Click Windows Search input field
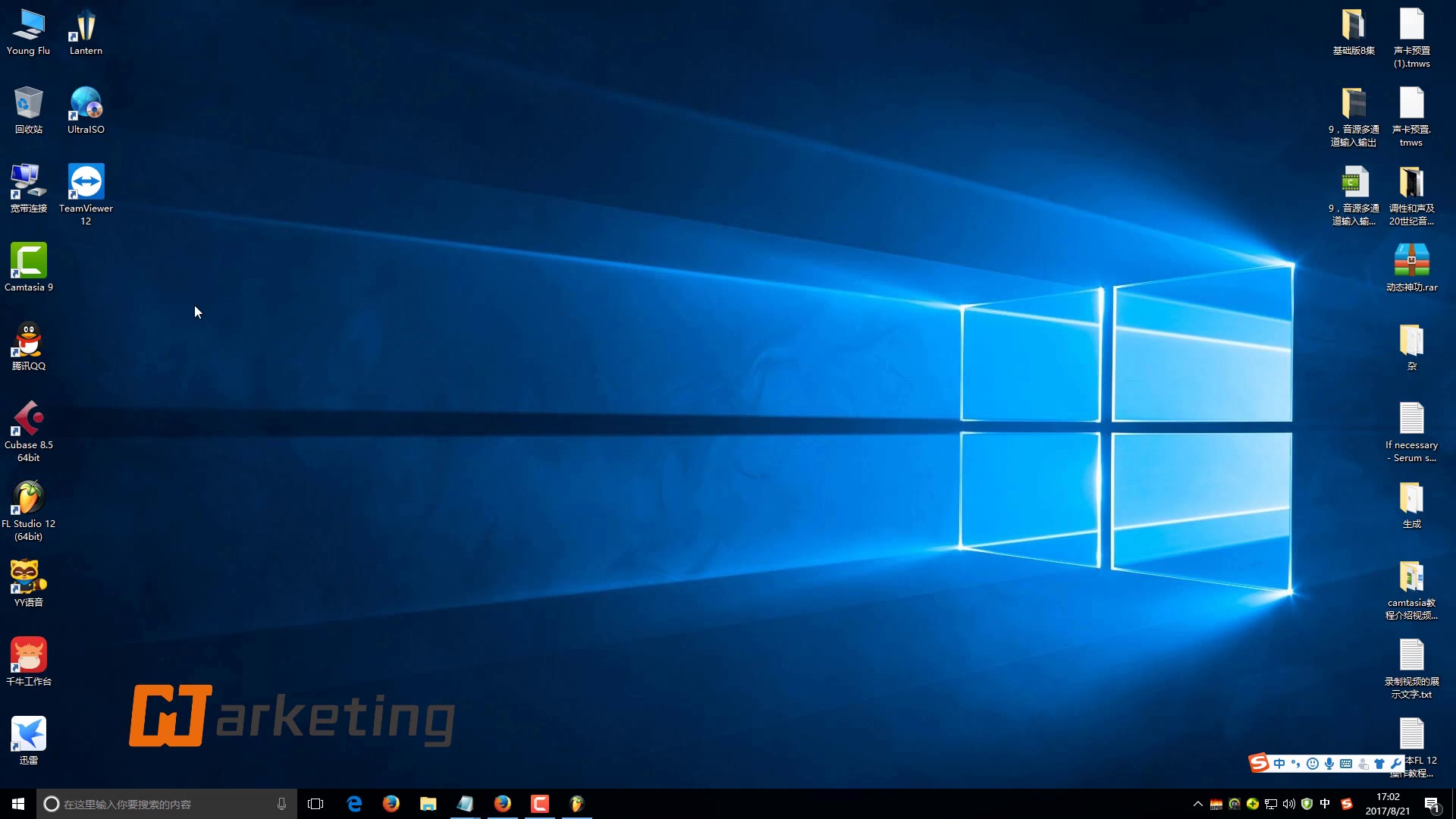The image size is (1456, 819). 166,804
